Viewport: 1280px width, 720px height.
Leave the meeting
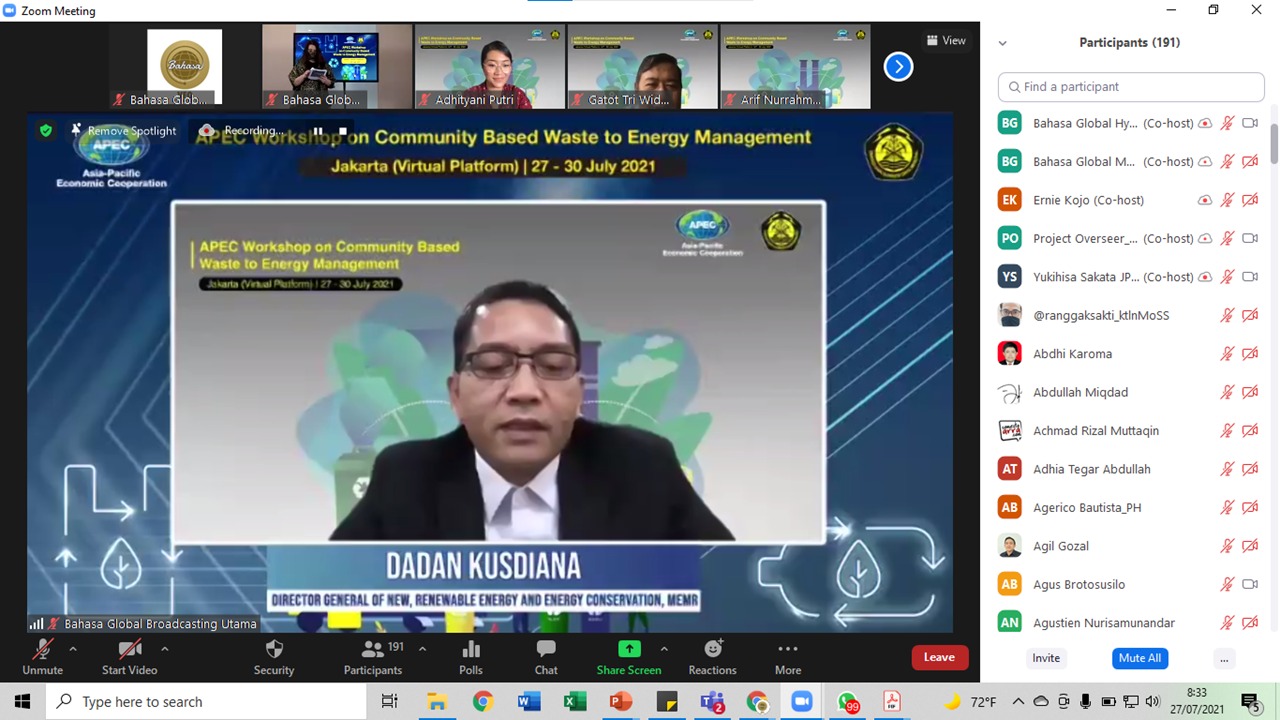[x=938, y=657]
